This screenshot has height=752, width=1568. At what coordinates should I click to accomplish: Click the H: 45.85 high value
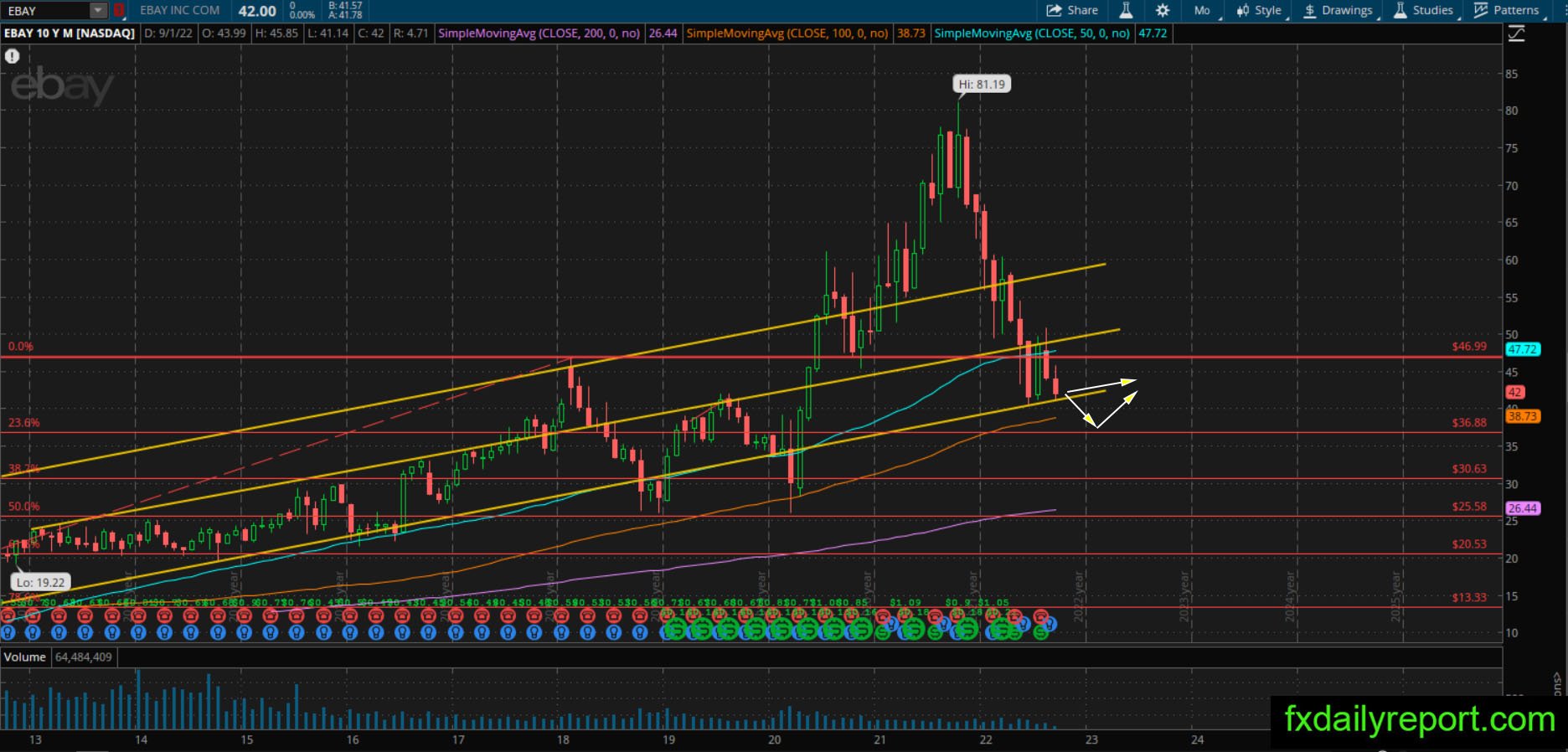point(276,33)
